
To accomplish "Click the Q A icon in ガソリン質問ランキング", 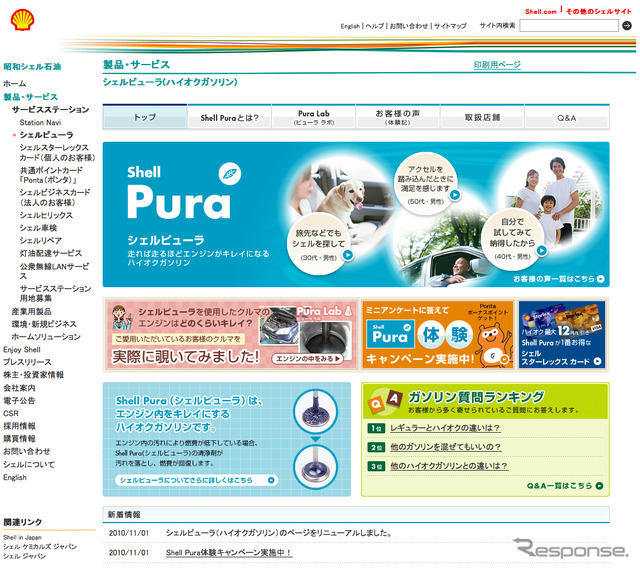I will [x=385, y=401].
